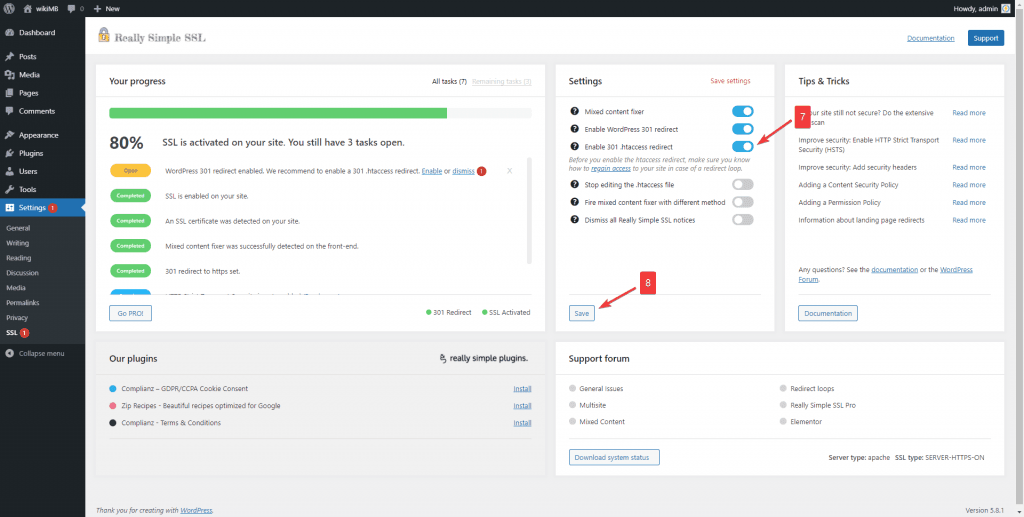Open Writing settings submenu
Screen dimensions: 1024x517
18,243
